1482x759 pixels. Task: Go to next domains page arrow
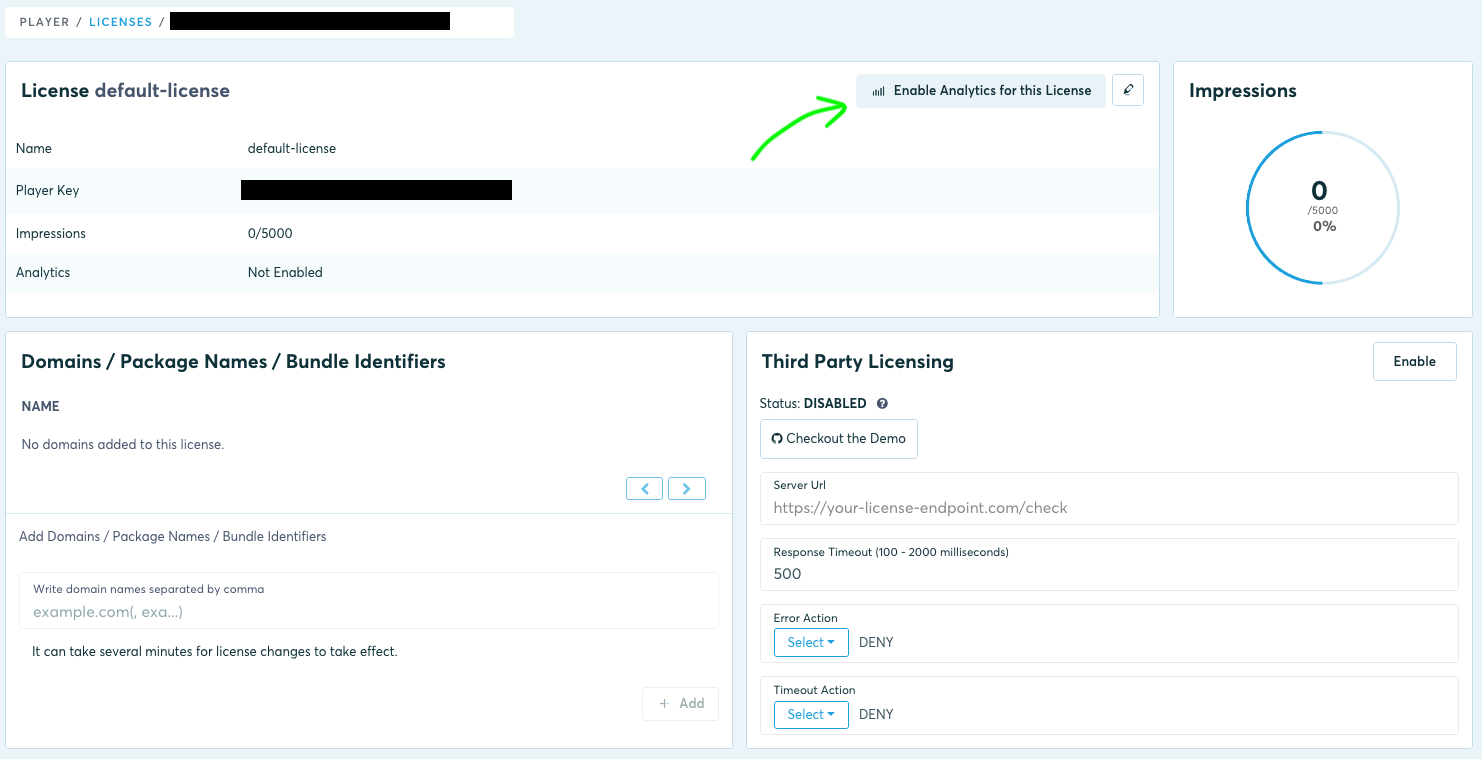(687, 488)
